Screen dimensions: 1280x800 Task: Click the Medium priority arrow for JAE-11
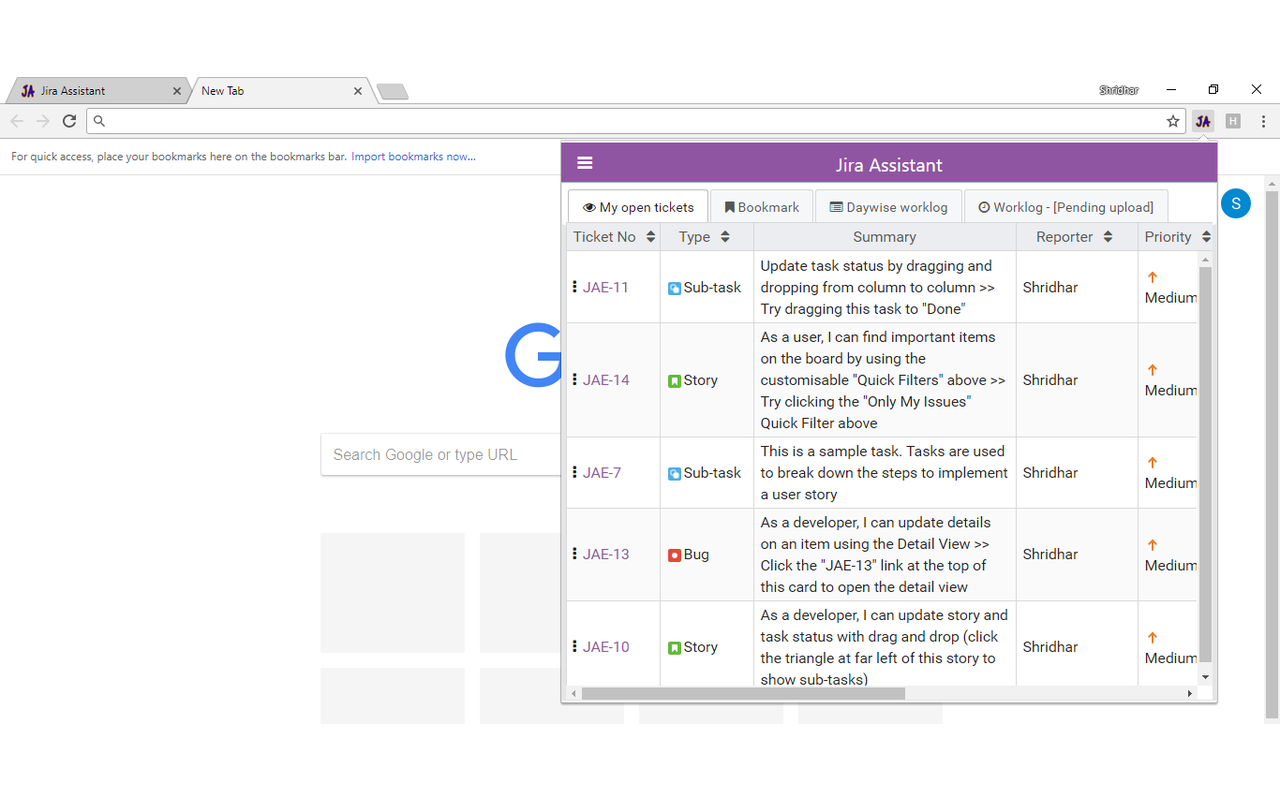pyautogui.click(x=1152, y=277)
